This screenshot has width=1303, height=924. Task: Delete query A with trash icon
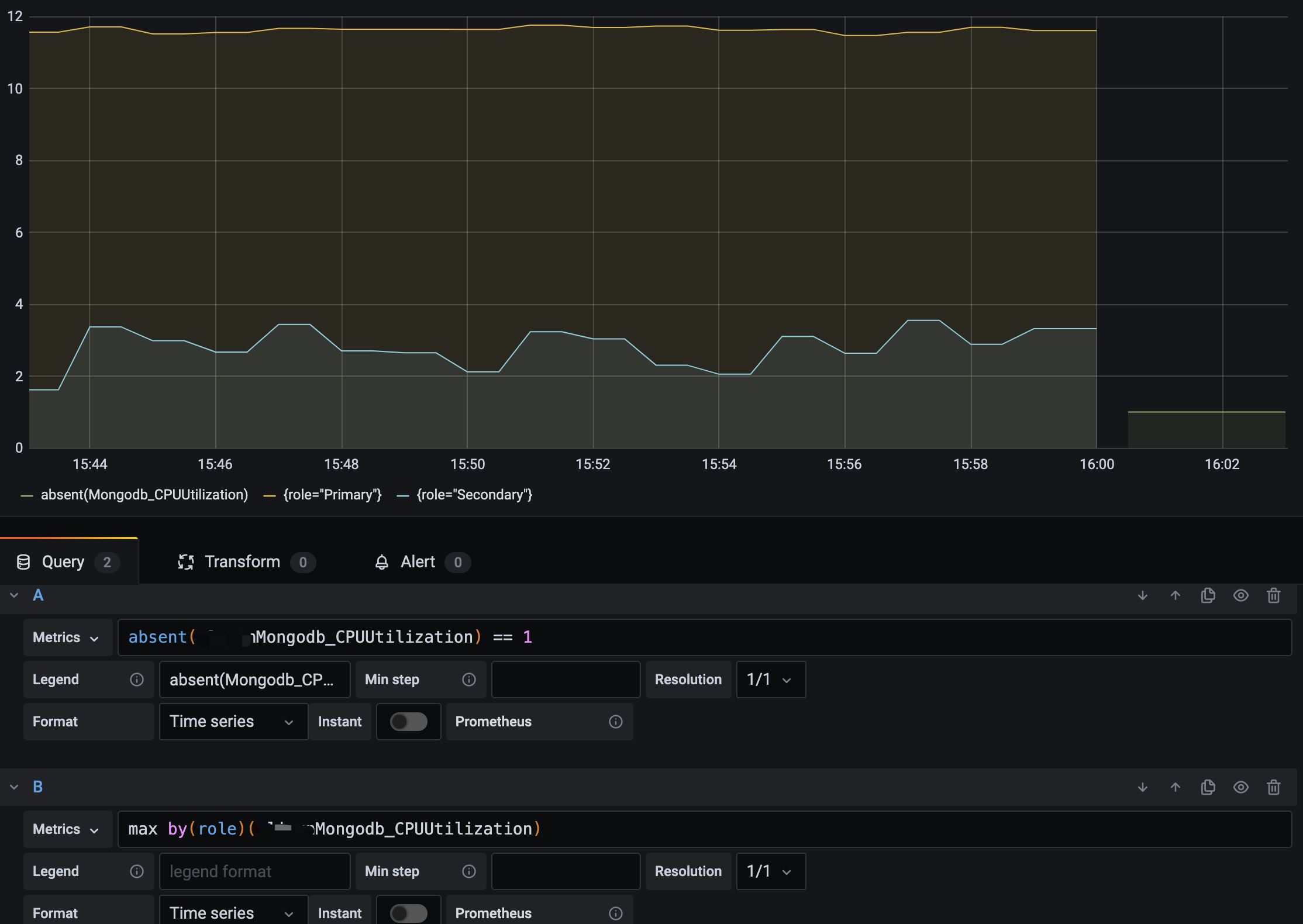[x=1273, y=596]
